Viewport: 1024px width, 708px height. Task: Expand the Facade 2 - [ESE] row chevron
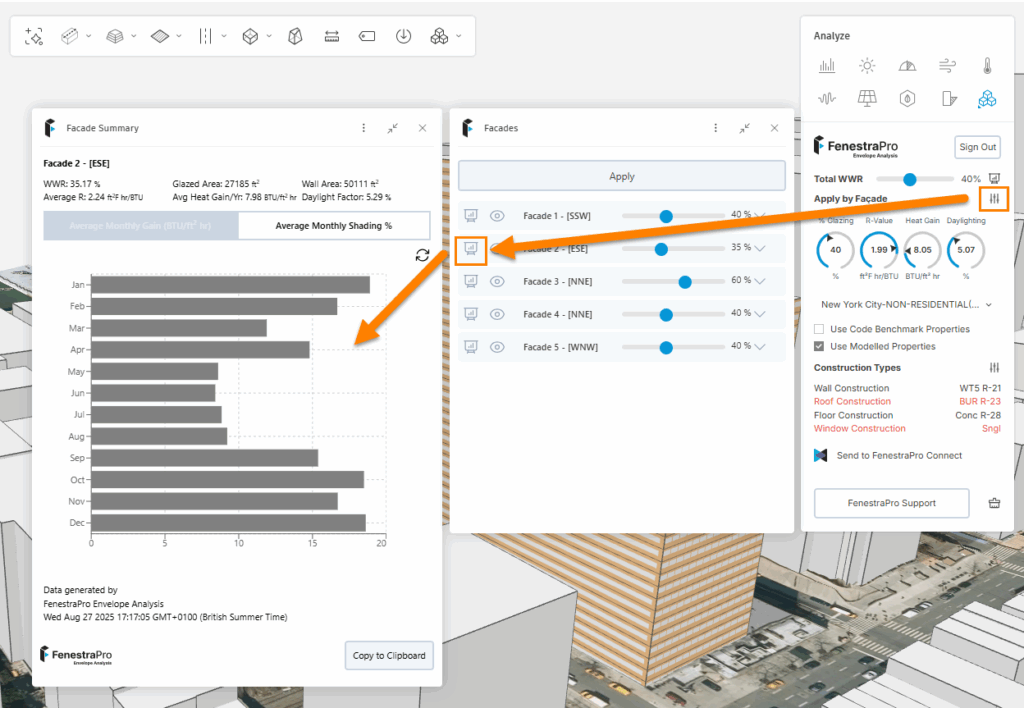[760, 248]
